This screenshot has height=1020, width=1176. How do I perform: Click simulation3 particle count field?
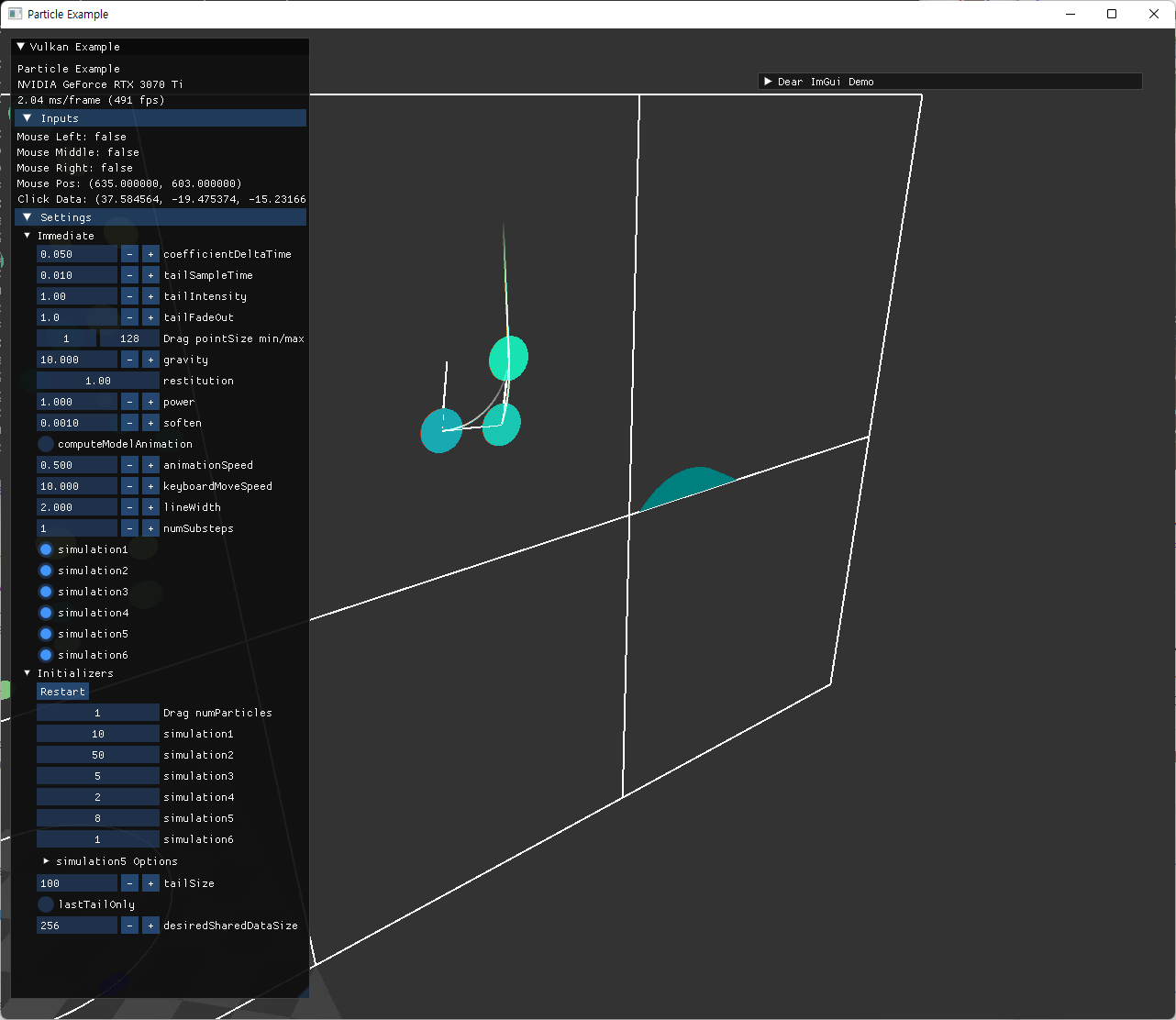(97, 776)
